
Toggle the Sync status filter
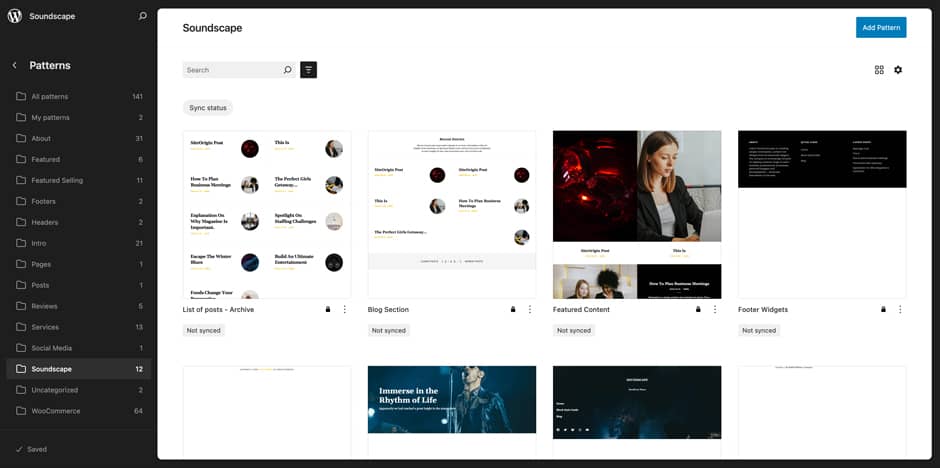(208, 107)
